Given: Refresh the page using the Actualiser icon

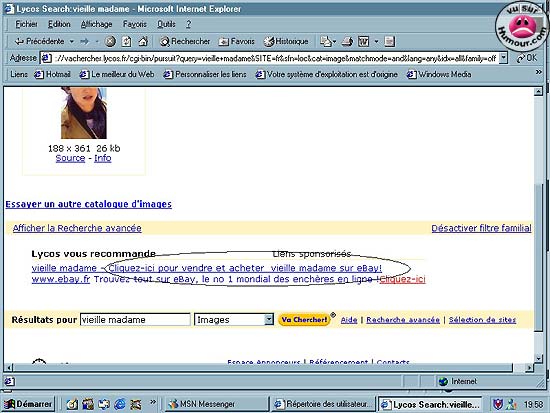Looking at the screenshot, I should 126,41.
